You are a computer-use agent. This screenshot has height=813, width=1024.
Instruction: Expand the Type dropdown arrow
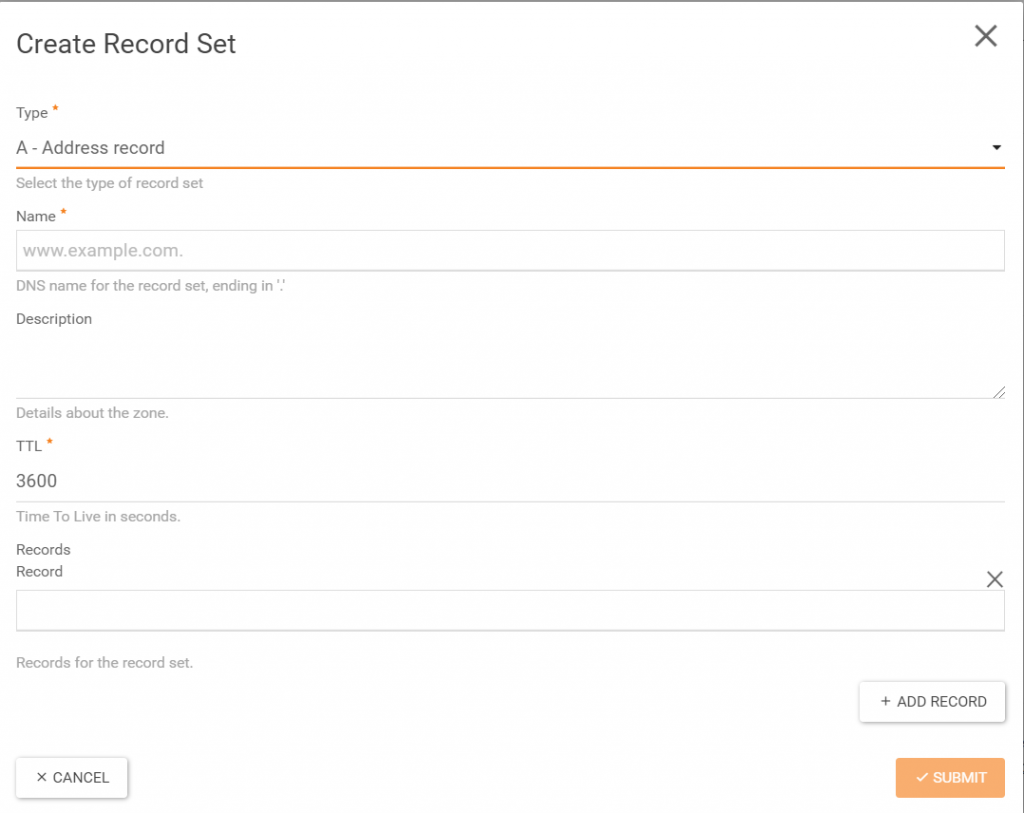point(996,148)
